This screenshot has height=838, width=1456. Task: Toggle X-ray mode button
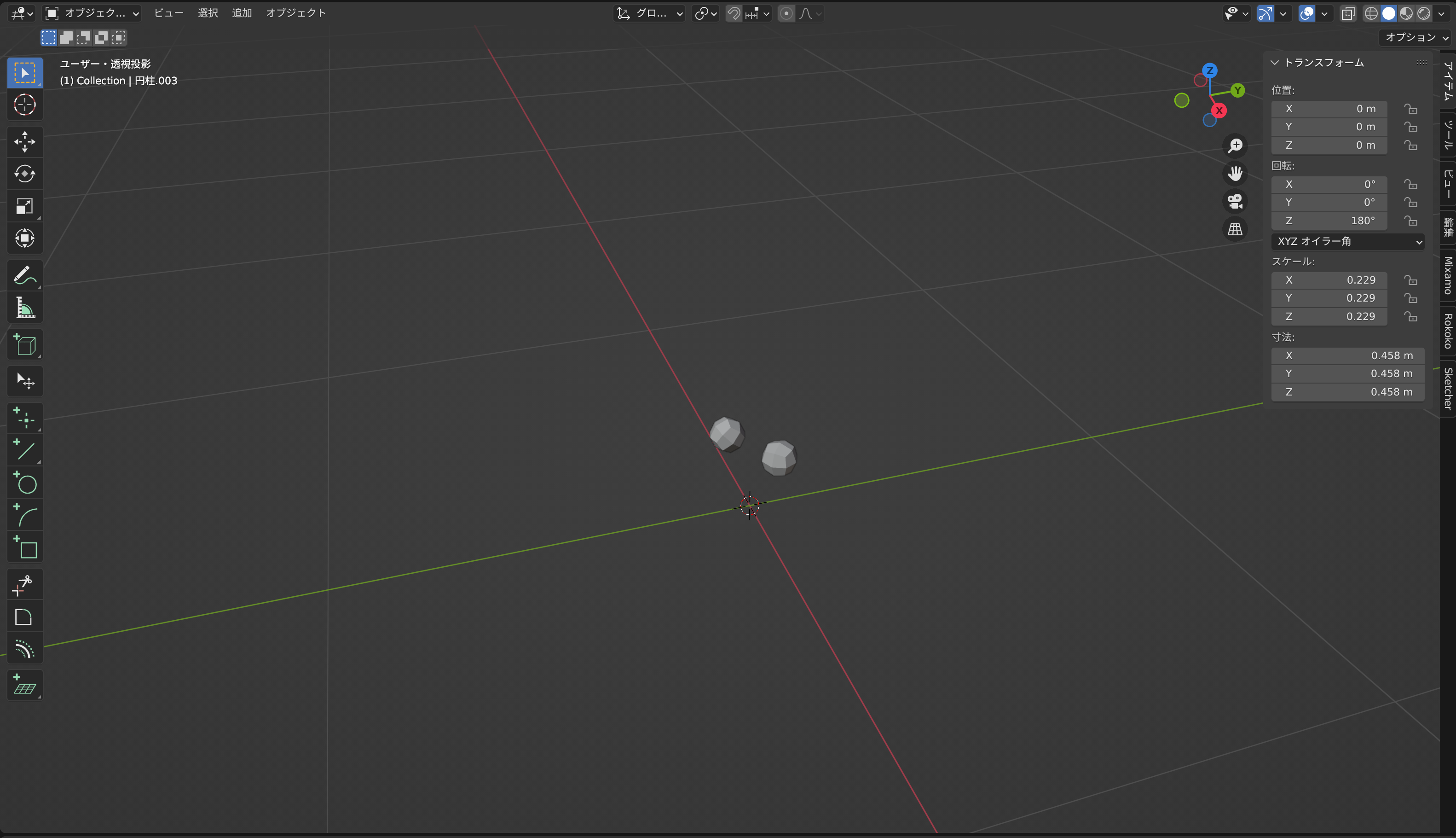[1348, 13]
